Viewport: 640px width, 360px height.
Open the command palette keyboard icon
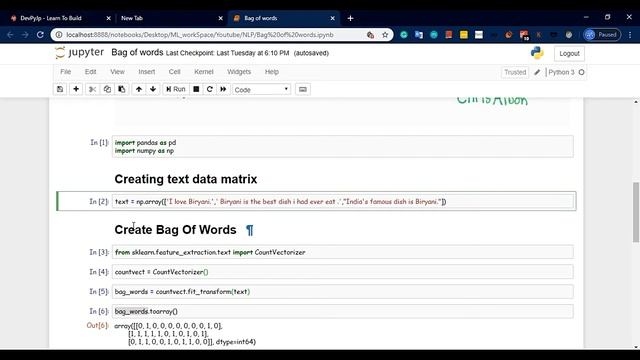pos(302,89)
